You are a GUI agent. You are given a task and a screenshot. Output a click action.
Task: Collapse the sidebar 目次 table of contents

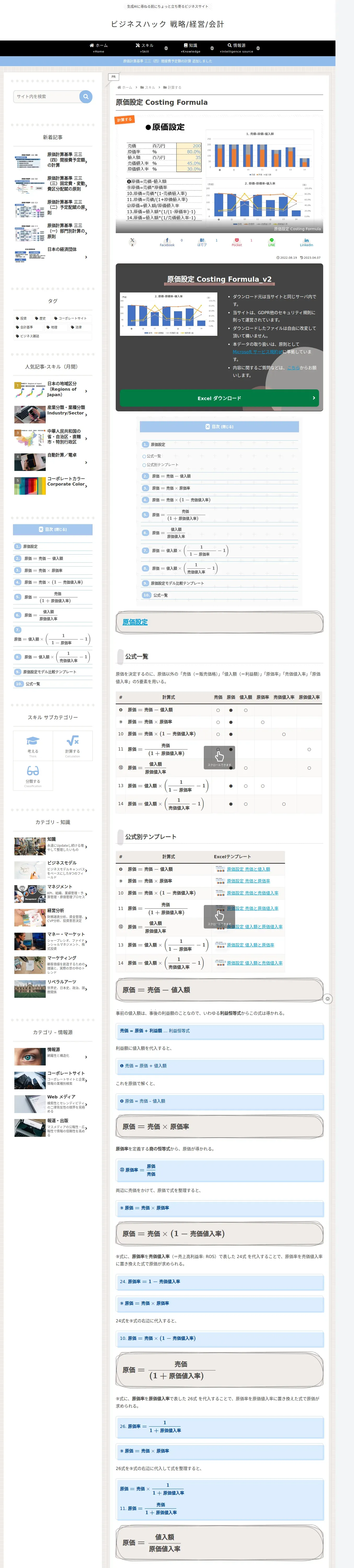[x=53, y=529]
